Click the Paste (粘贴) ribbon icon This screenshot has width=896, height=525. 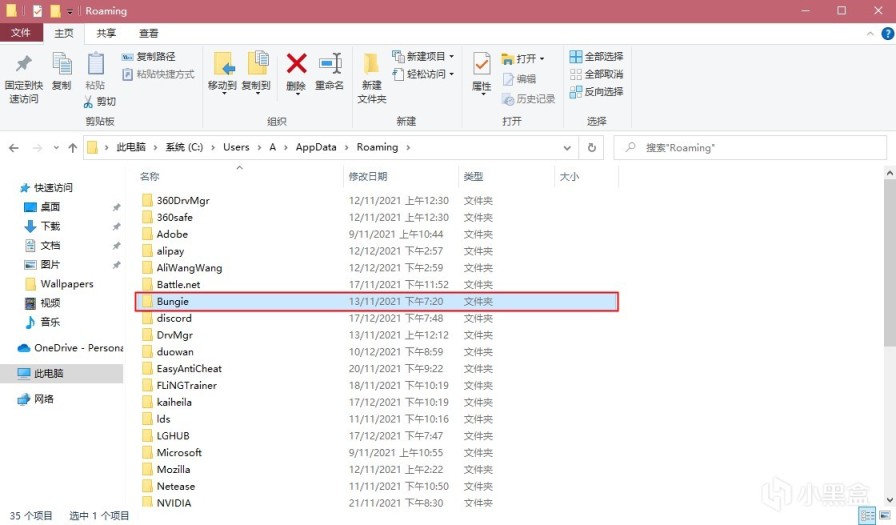coord(95,64)
